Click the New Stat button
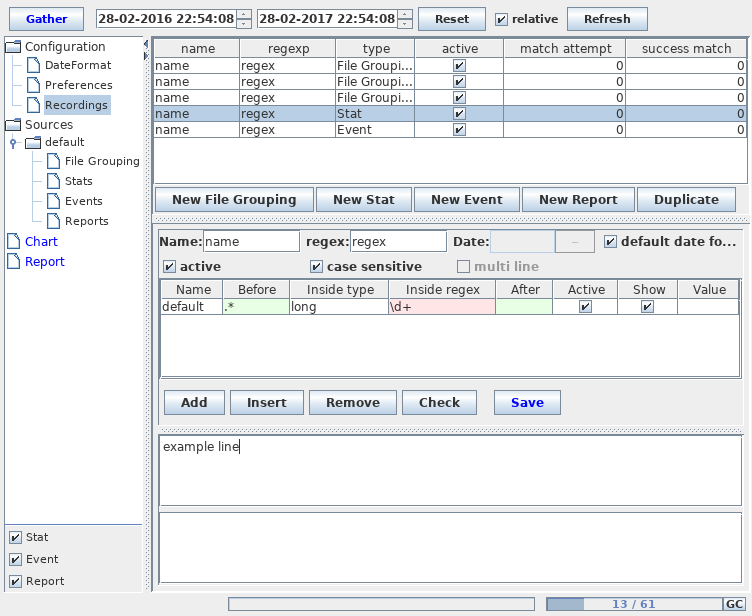The height and width of the screenshot is (616, 752). 364,200
